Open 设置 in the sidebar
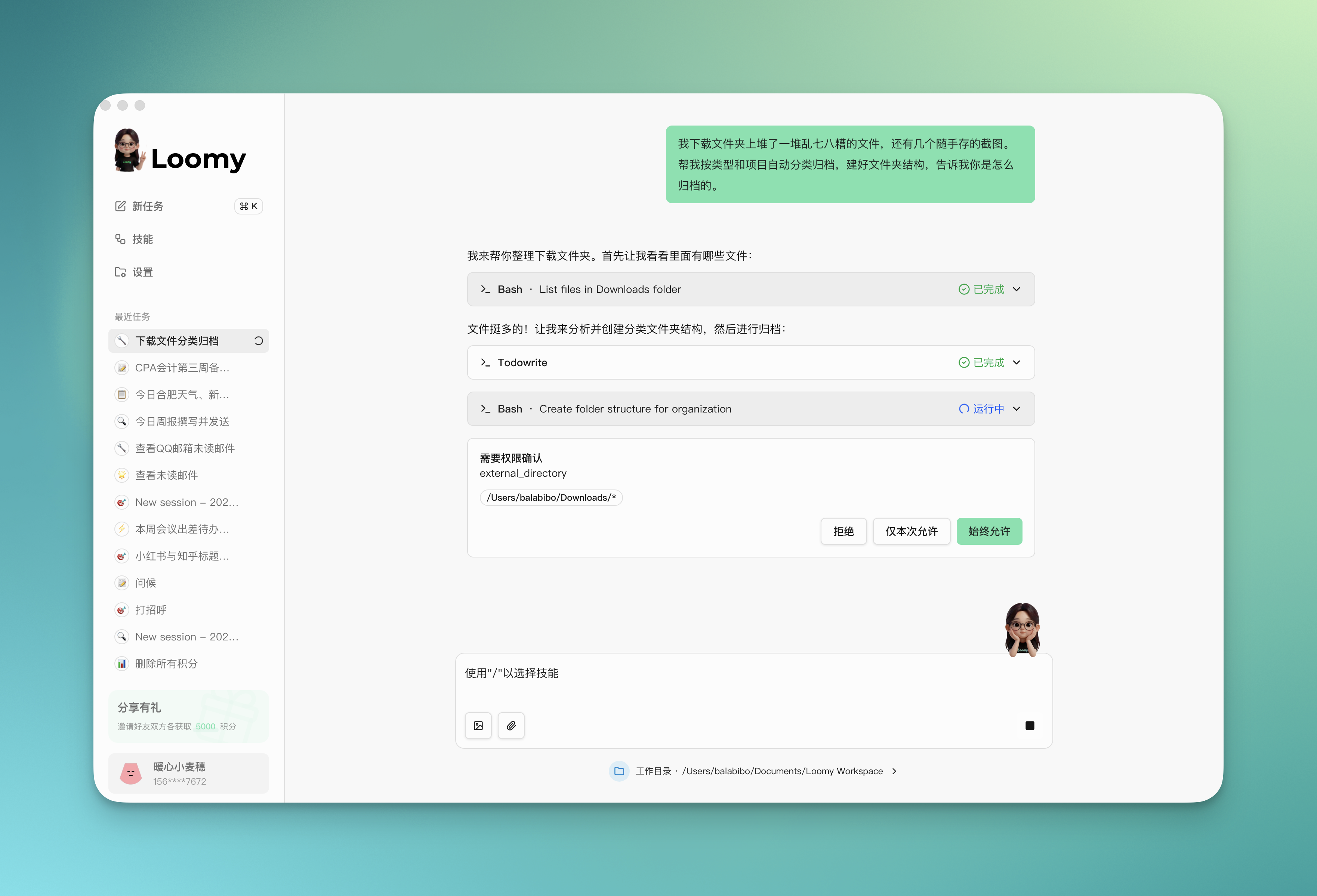 [x=142, y=272]
